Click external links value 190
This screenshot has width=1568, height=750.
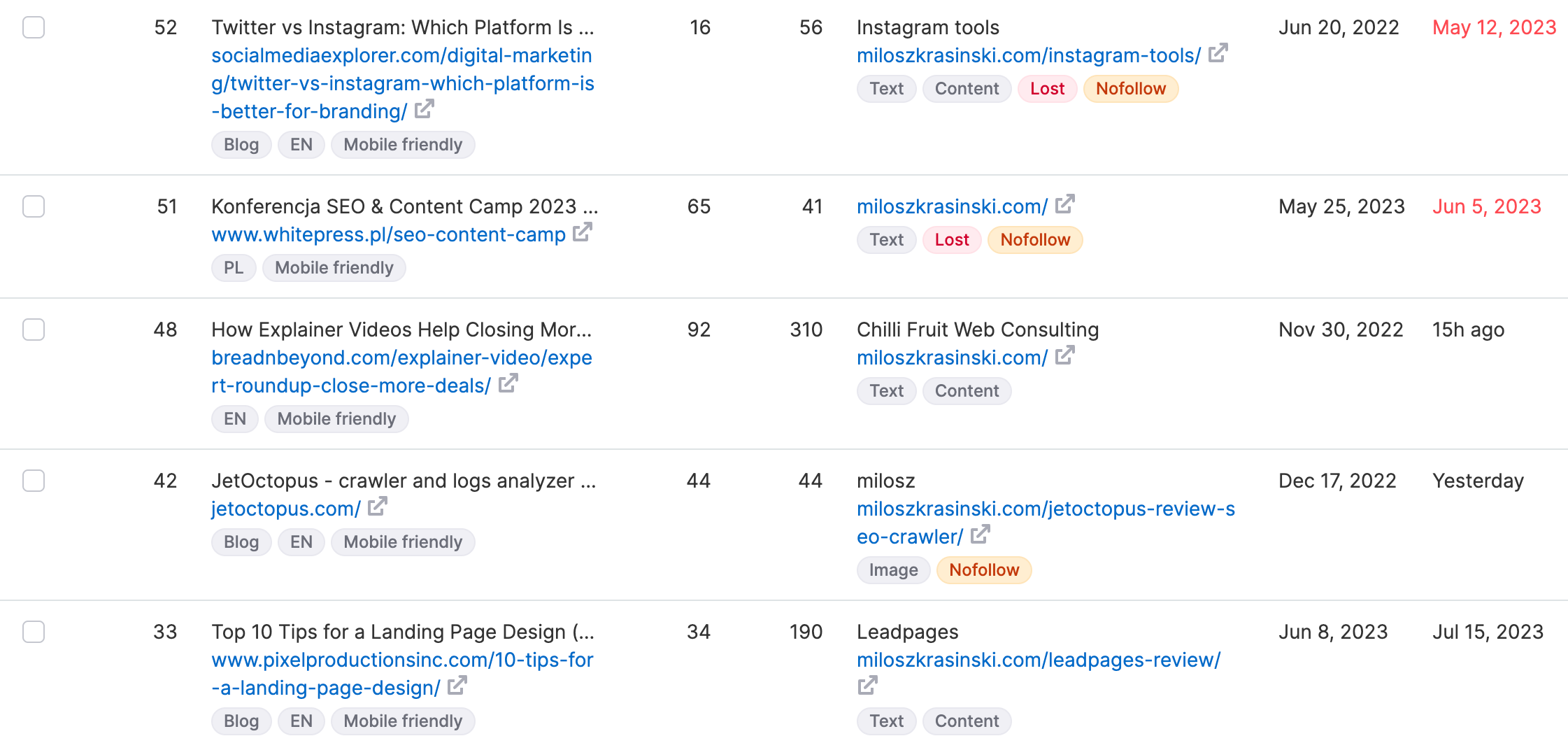pos(806,632)
